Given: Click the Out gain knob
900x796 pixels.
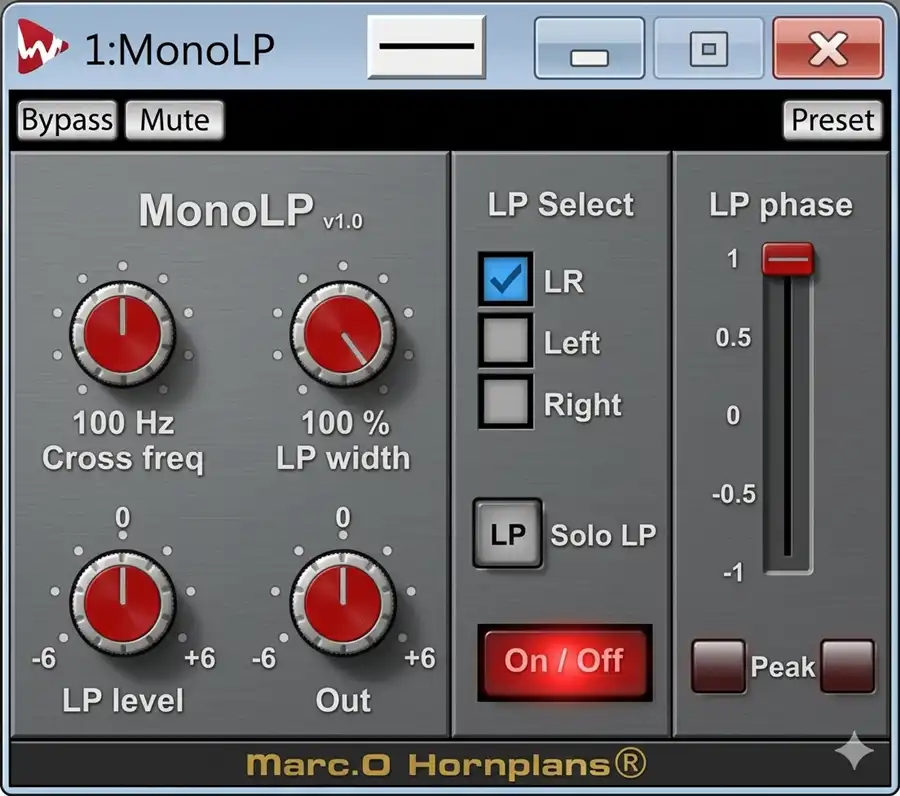Looking at the screenshot, I should coord(343,603).
